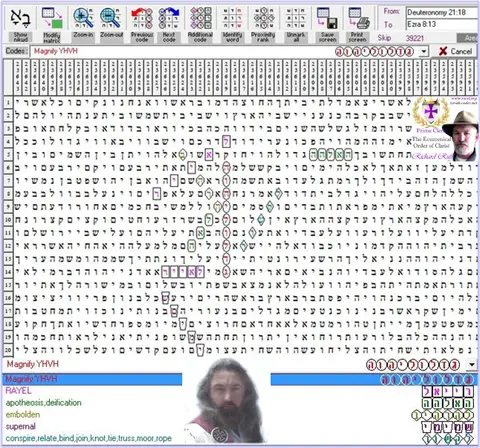The width and height of the screenshot is (480, 448).
Task: Go to Next code icon
Action: pyautogui.click(x=169, y=18)
